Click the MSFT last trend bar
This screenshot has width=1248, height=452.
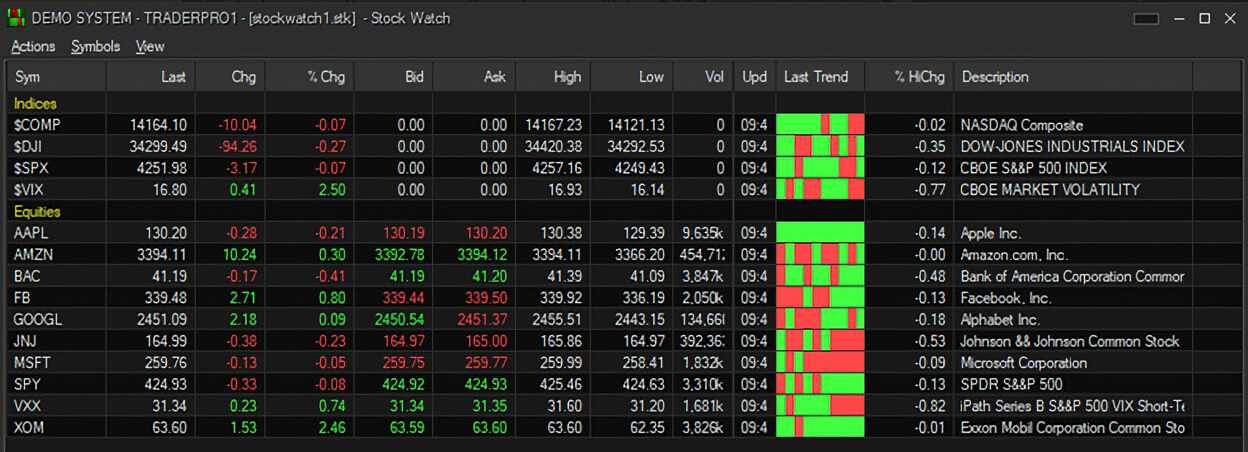click(x=821, y=363)
